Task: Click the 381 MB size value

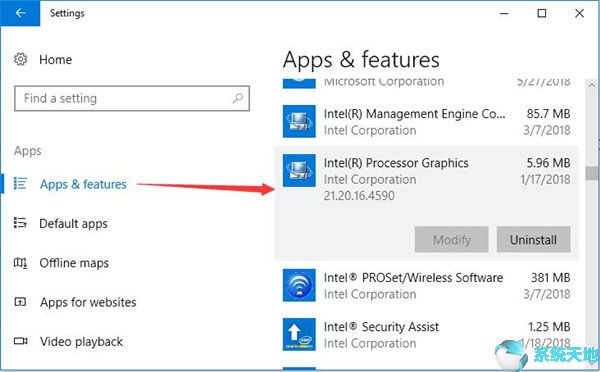Action: [x=551, y=277]
